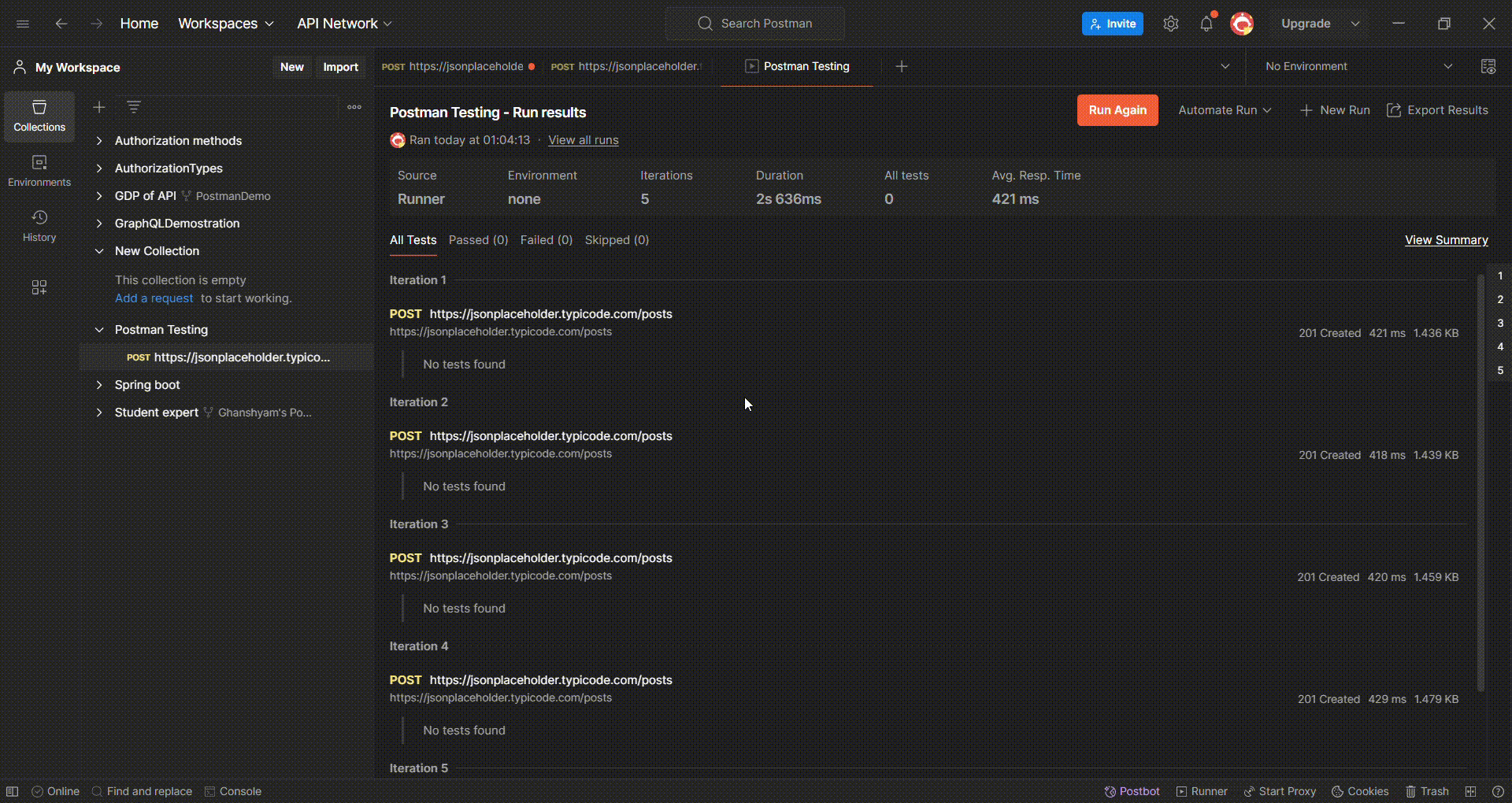Screen dimensions: 1512x803
Task: Switch to the unsaved POST request tab
Action: [458, 67]
